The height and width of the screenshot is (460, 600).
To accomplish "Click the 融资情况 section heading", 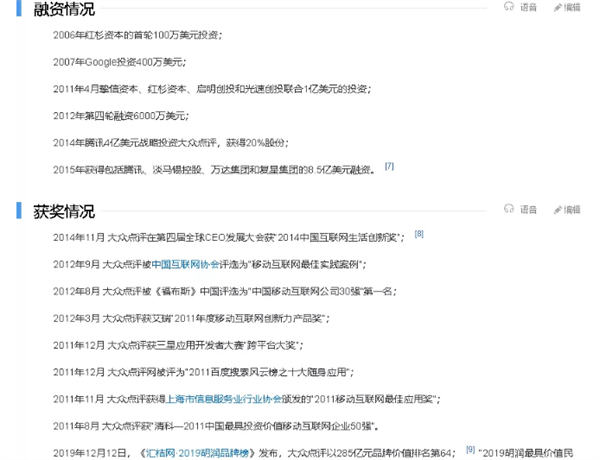I will pos(64,10).
